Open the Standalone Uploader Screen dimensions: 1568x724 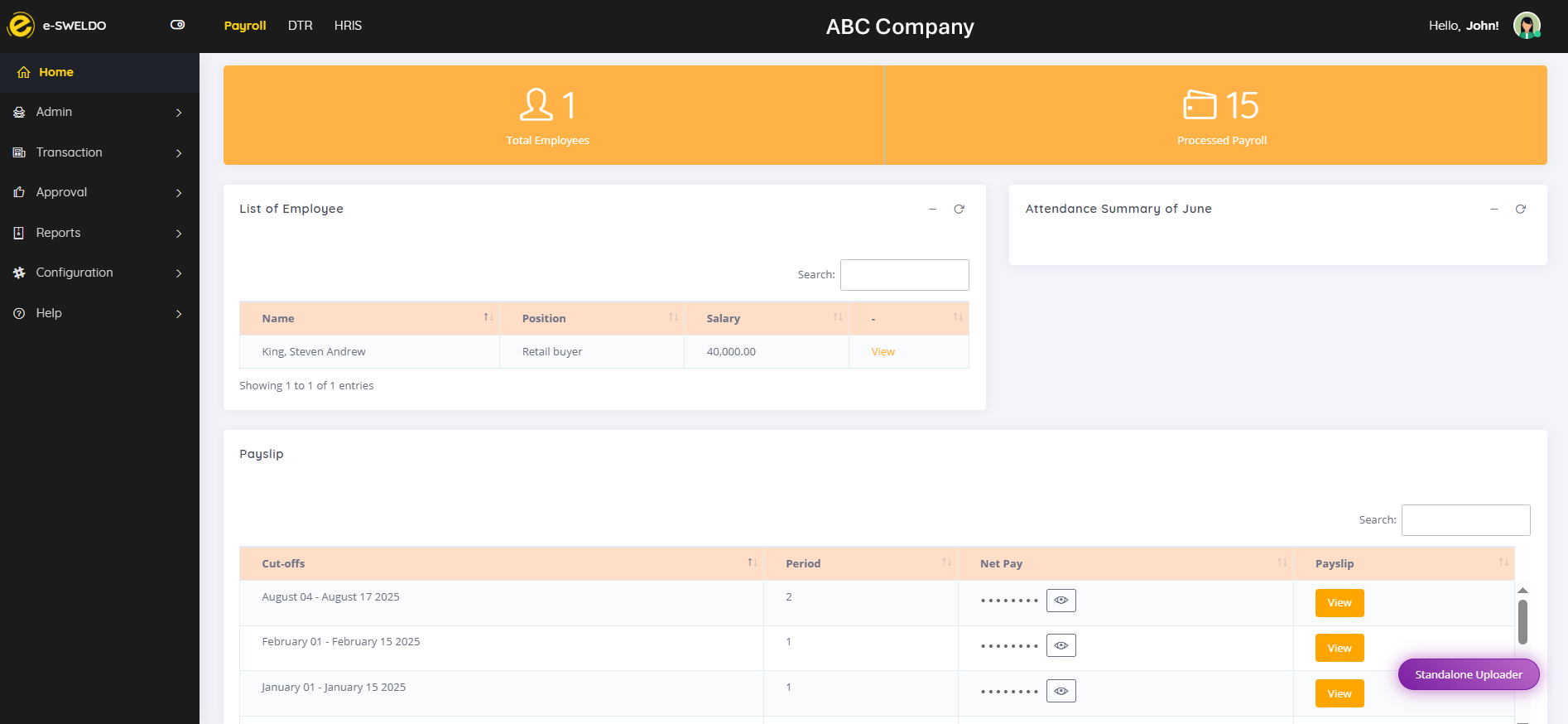(x=1469, y=674)
